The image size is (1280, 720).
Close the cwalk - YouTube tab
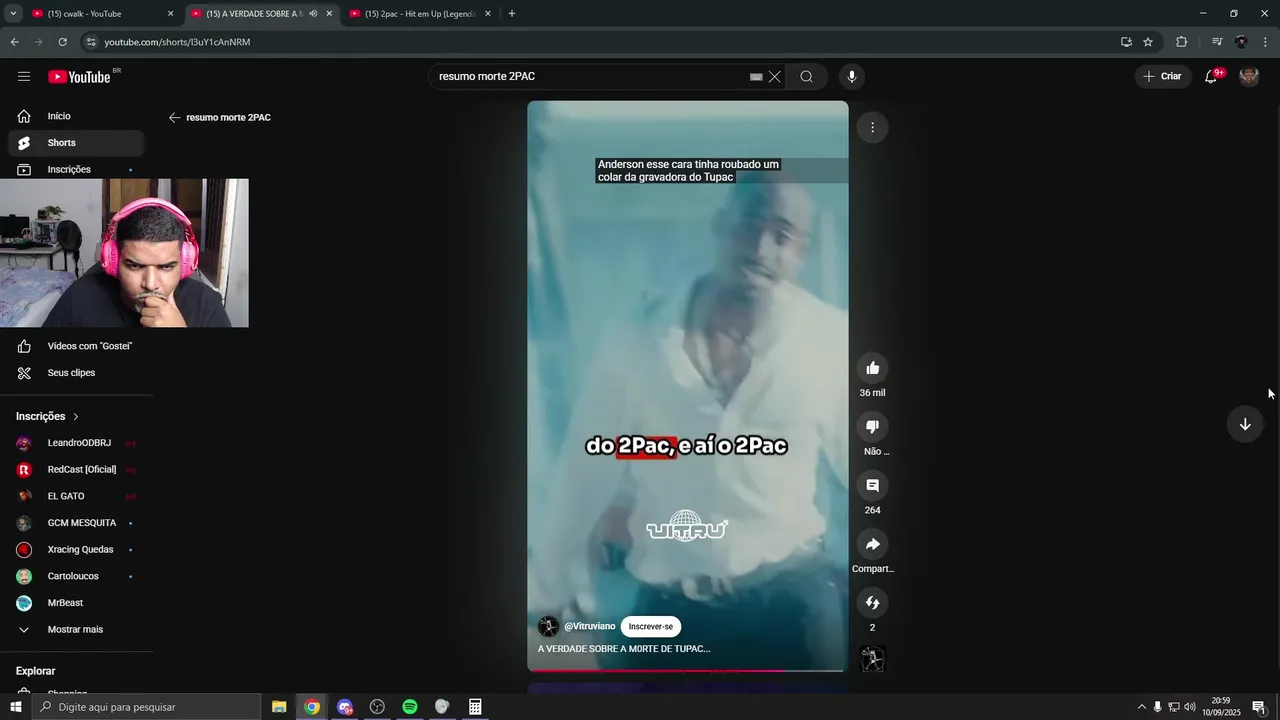(170, 14)
